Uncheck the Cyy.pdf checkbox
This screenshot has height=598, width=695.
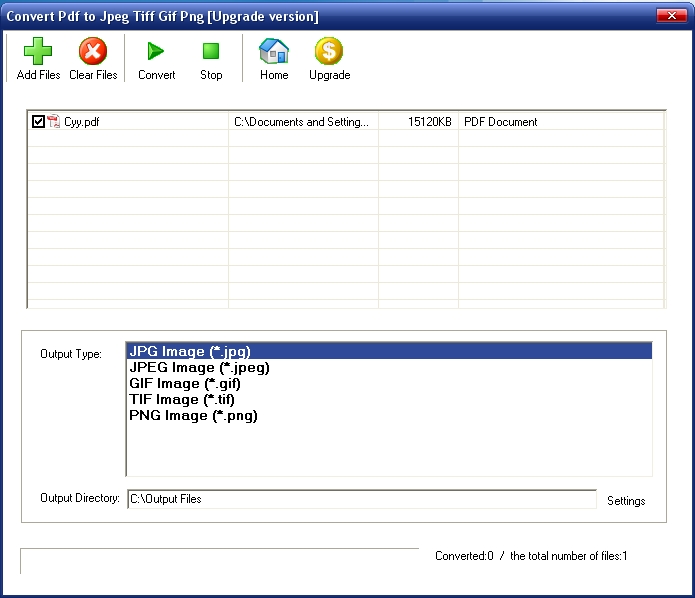38,121
